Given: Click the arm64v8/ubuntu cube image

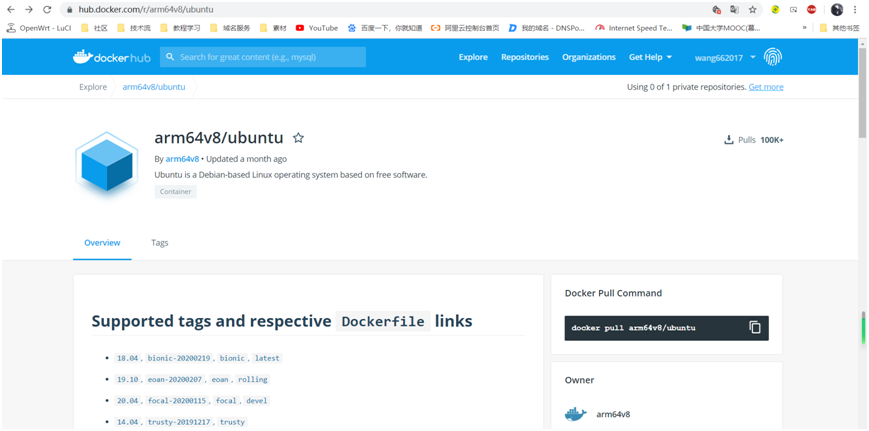Looking at the screenshot, I should click(x=106, y=164).
